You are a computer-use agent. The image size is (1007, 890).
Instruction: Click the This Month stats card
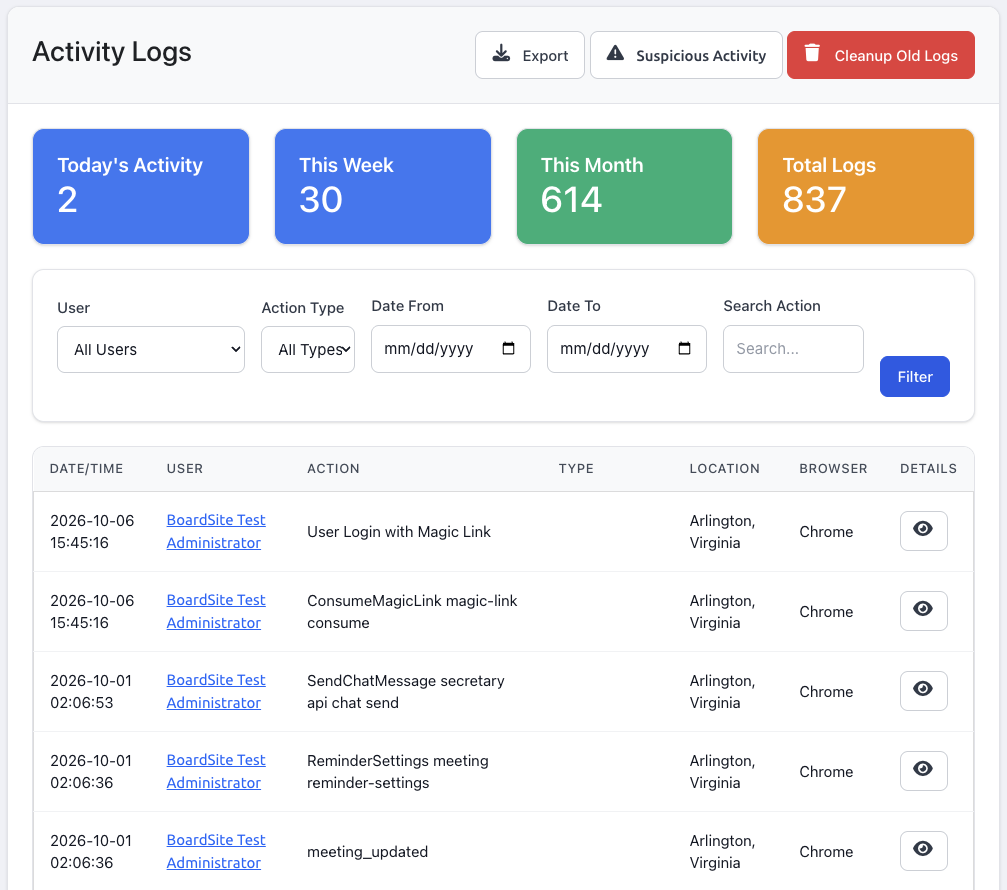(624, 186)
